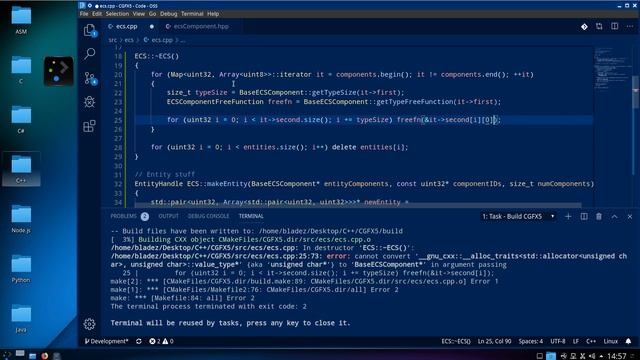This screenshot has height=360, width=640.
Task: Maximize the panel with up chevron
Action: tap(614, 217)
